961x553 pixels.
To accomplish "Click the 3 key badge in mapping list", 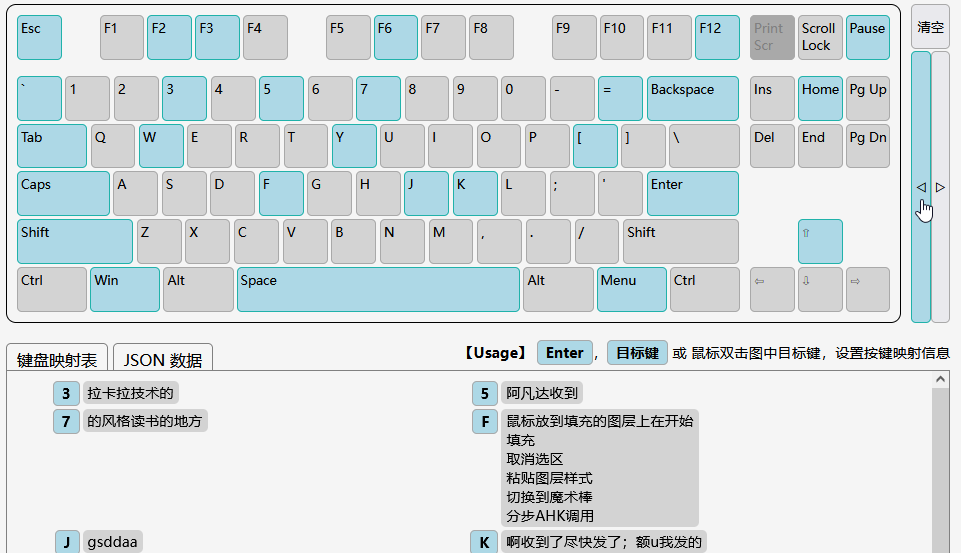I will pyautogui.click(x=66, y=394).
